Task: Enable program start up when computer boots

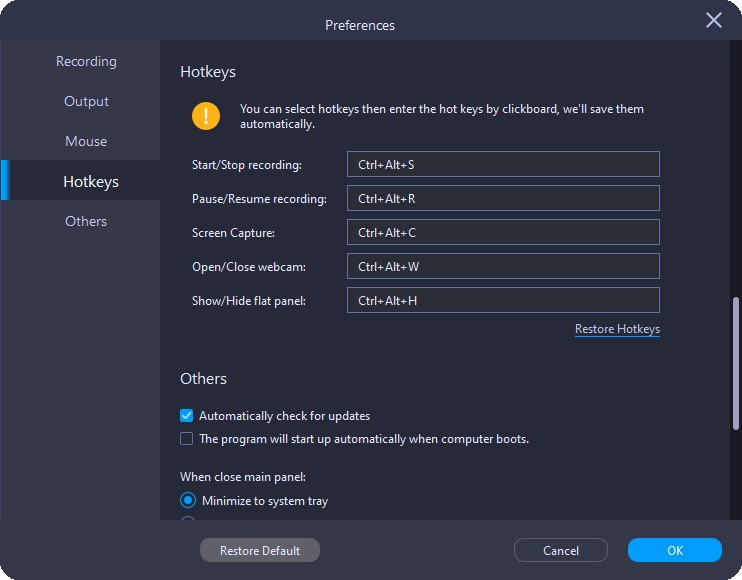Action: point(187,439)
